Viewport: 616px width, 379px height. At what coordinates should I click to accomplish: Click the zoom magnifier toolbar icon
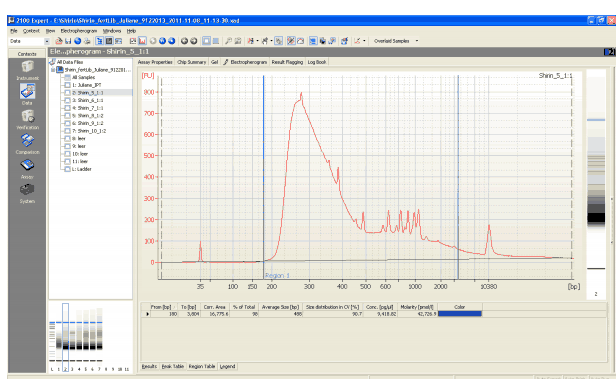pos(228,41)
